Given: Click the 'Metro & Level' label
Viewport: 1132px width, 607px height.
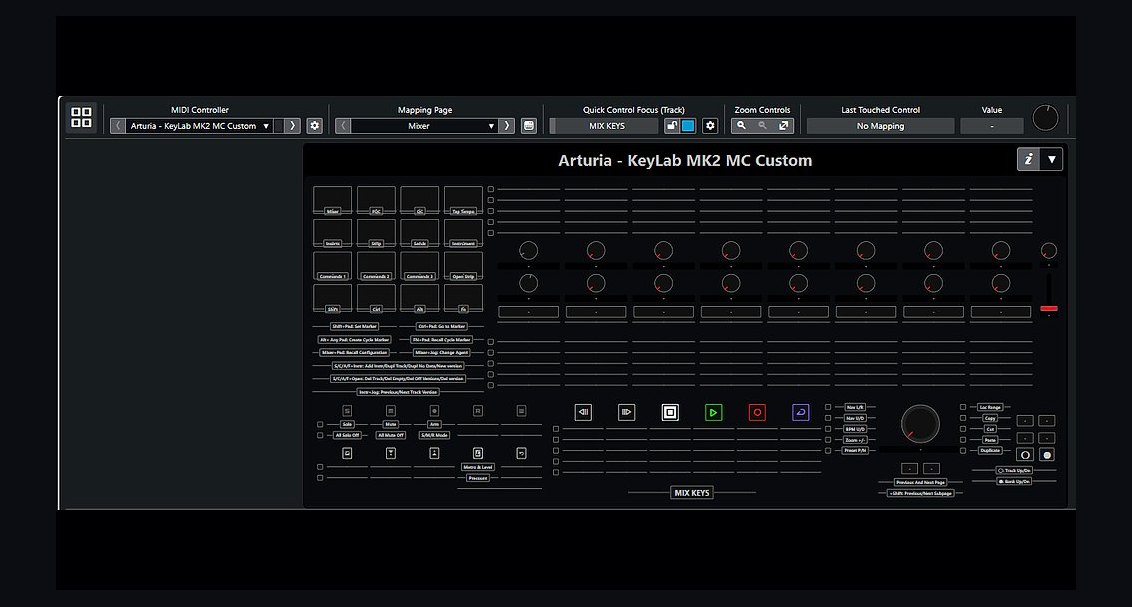Looking at the screenshot, I should [478, 467].
